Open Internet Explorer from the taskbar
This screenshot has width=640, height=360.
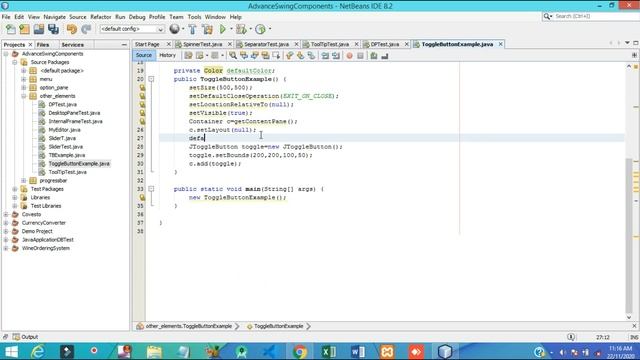pyautogui.click(x=38, y=351)
